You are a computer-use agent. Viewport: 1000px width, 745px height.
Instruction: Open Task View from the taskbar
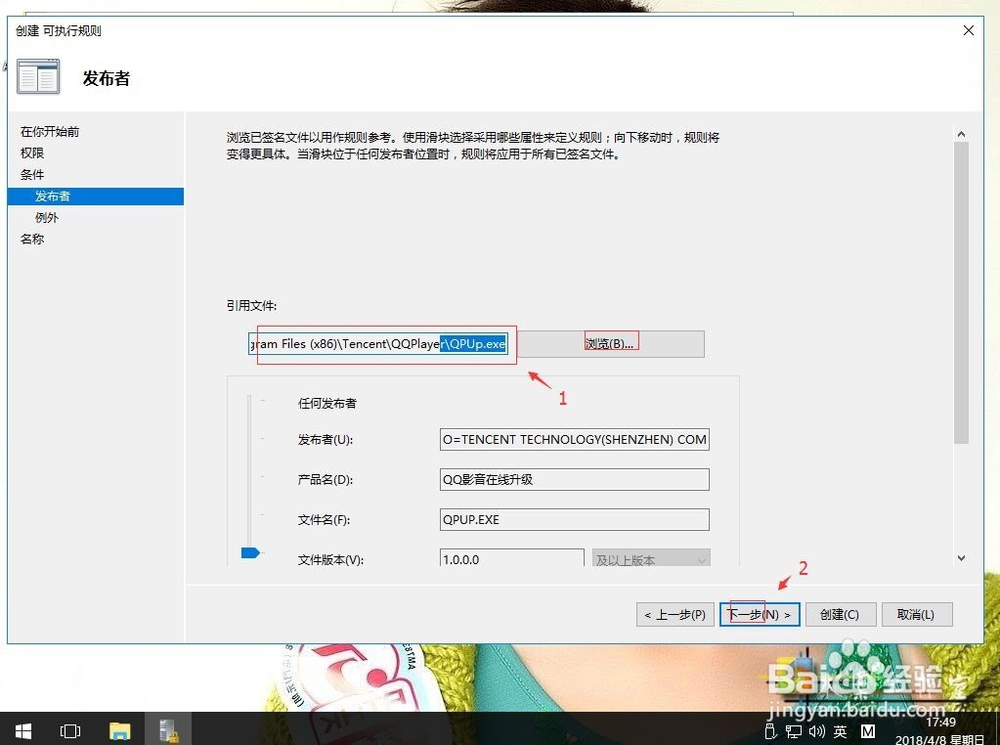70,731
